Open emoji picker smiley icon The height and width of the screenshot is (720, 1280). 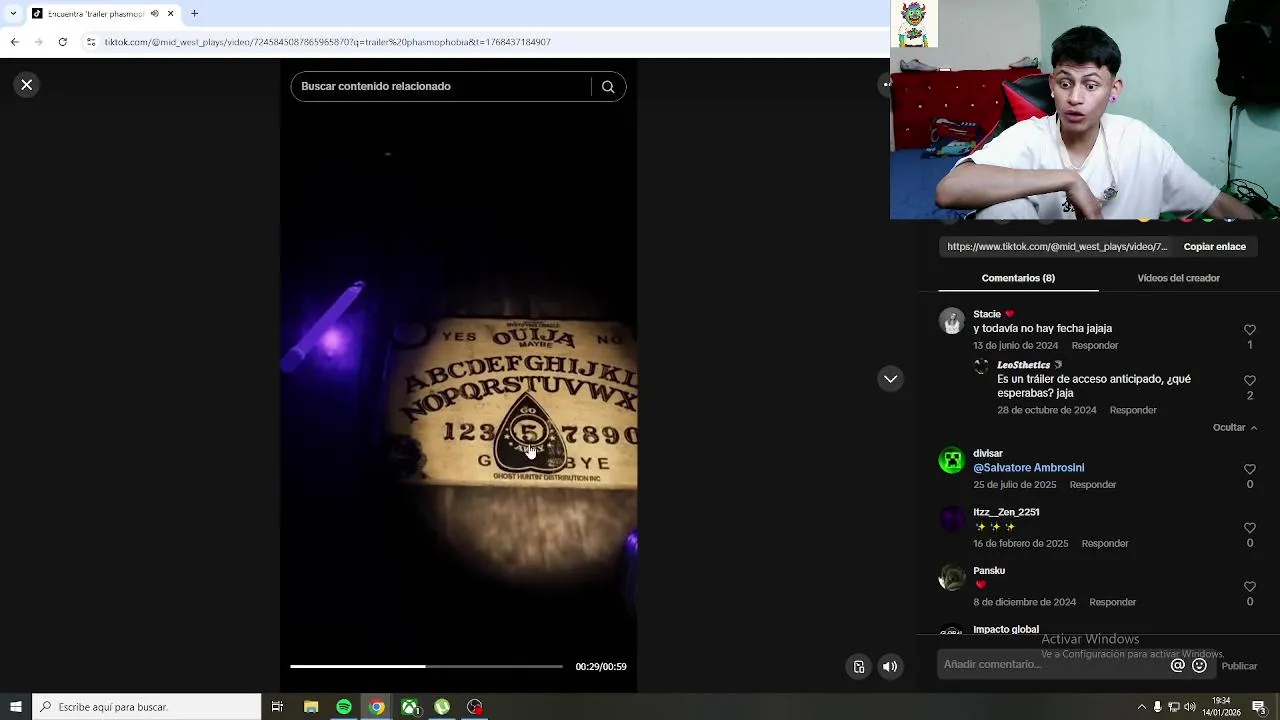click(x=1199, y=666)
